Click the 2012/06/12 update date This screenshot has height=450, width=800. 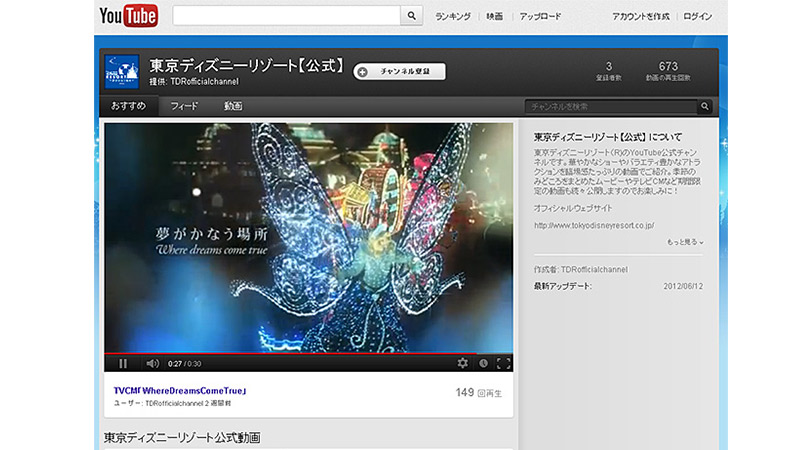coord(683,286)
